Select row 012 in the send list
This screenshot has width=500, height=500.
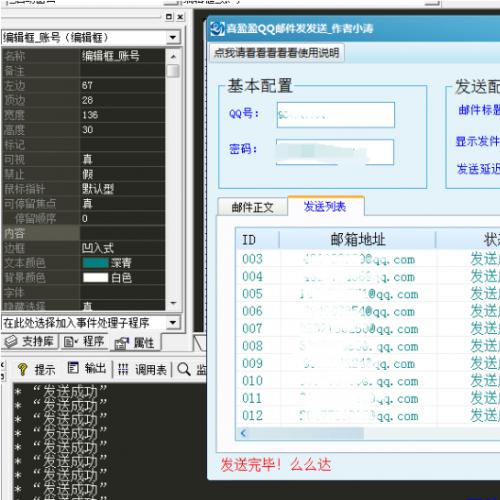click(368, 416)
